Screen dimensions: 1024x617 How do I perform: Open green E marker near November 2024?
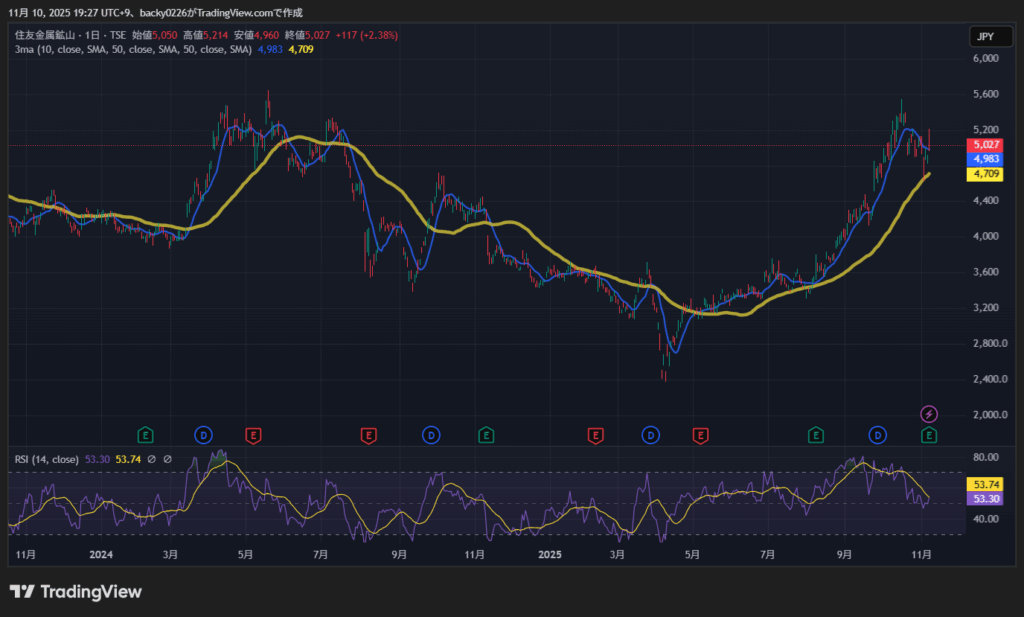(486, 435)
